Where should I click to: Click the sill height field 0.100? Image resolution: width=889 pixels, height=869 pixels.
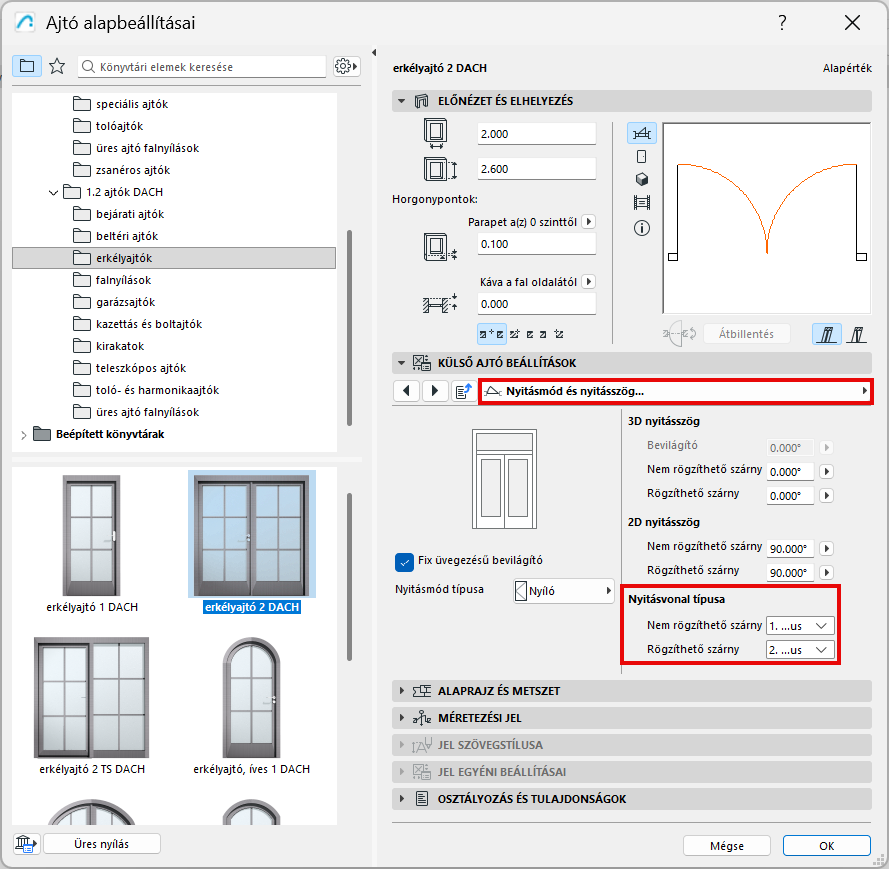[536, 244]
